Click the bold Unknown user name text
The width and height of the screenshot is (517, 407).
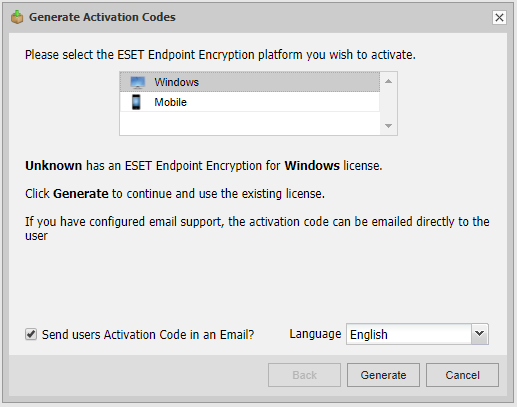click(54, 166)
